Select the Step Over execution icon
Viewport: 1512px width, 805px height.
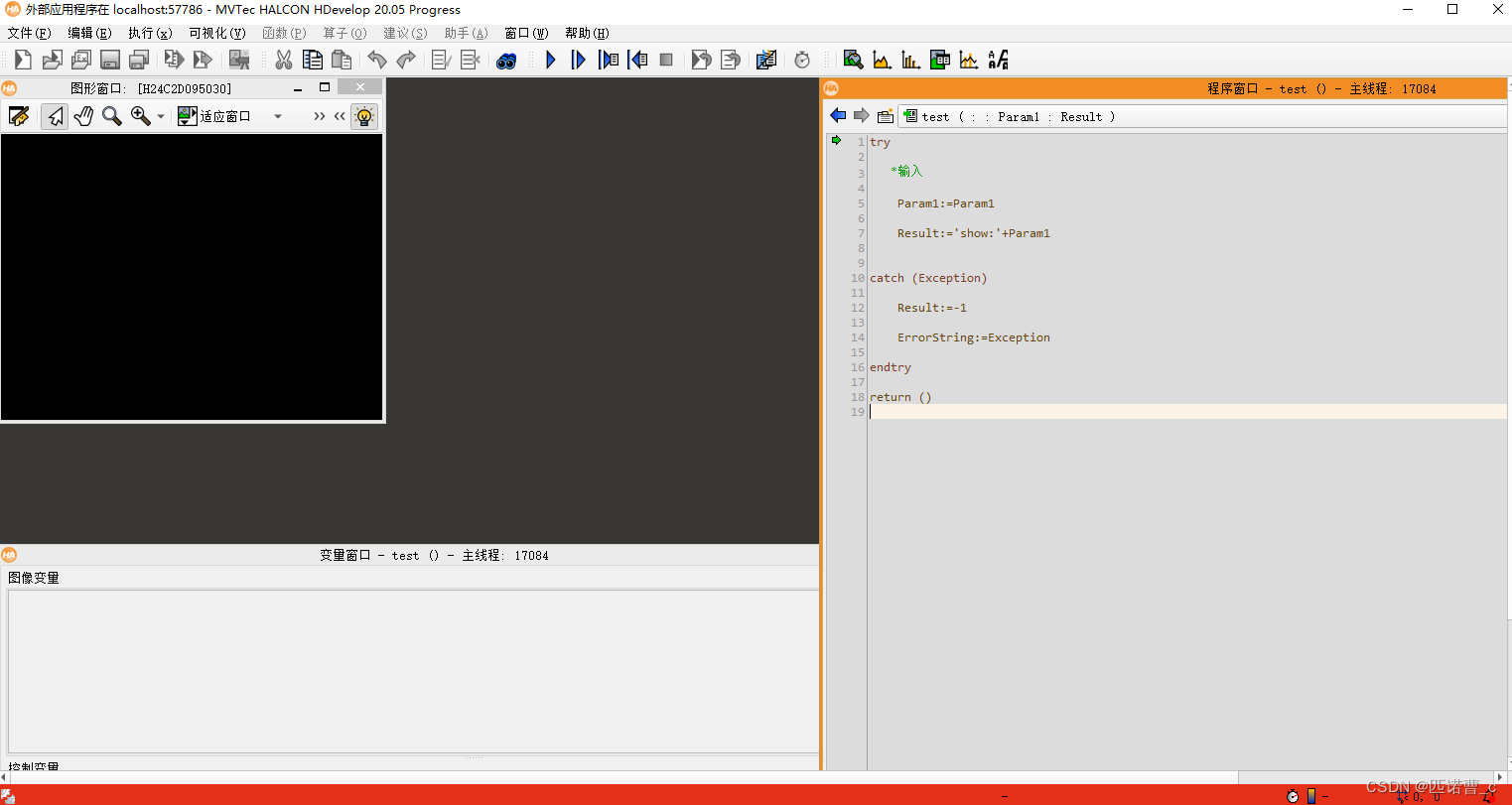pyautogui.click(x=579, y=60)
